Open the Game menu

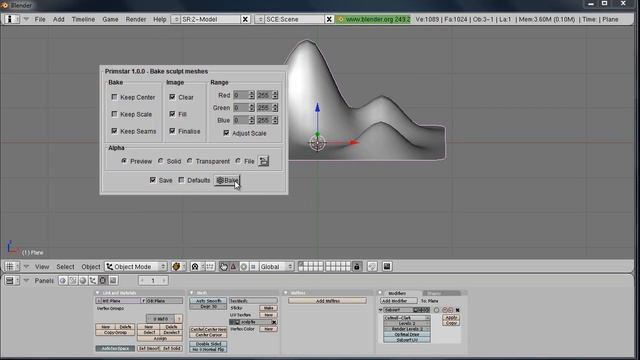click(x=110, y=19)
